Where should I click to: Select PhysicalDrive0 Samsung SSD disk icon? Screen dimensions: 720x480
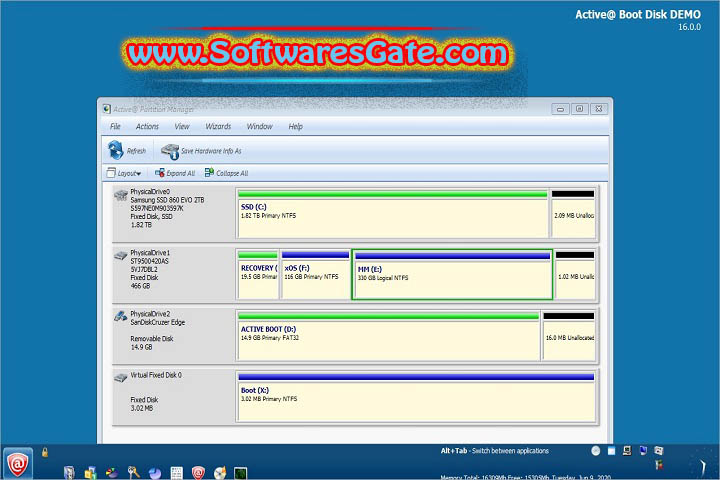(121, 195)
